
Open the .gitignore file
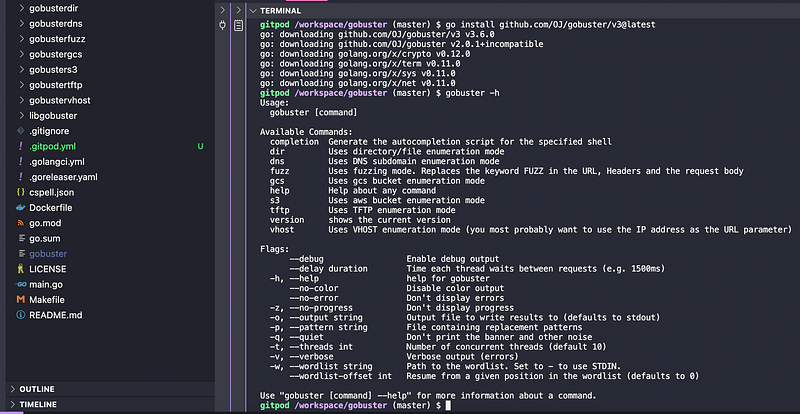[49, 131]
